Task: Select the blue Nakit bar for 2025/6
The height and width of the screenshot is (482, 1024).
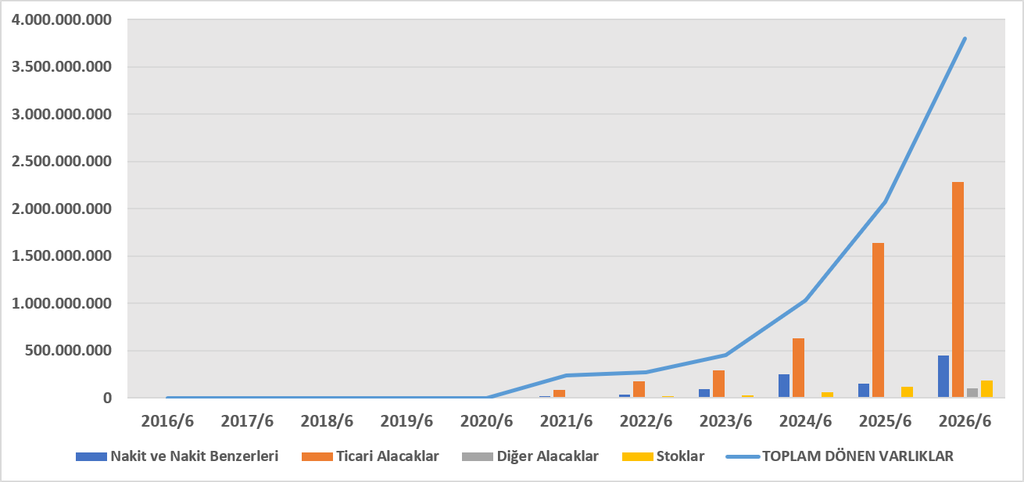Action: point(864,390)
